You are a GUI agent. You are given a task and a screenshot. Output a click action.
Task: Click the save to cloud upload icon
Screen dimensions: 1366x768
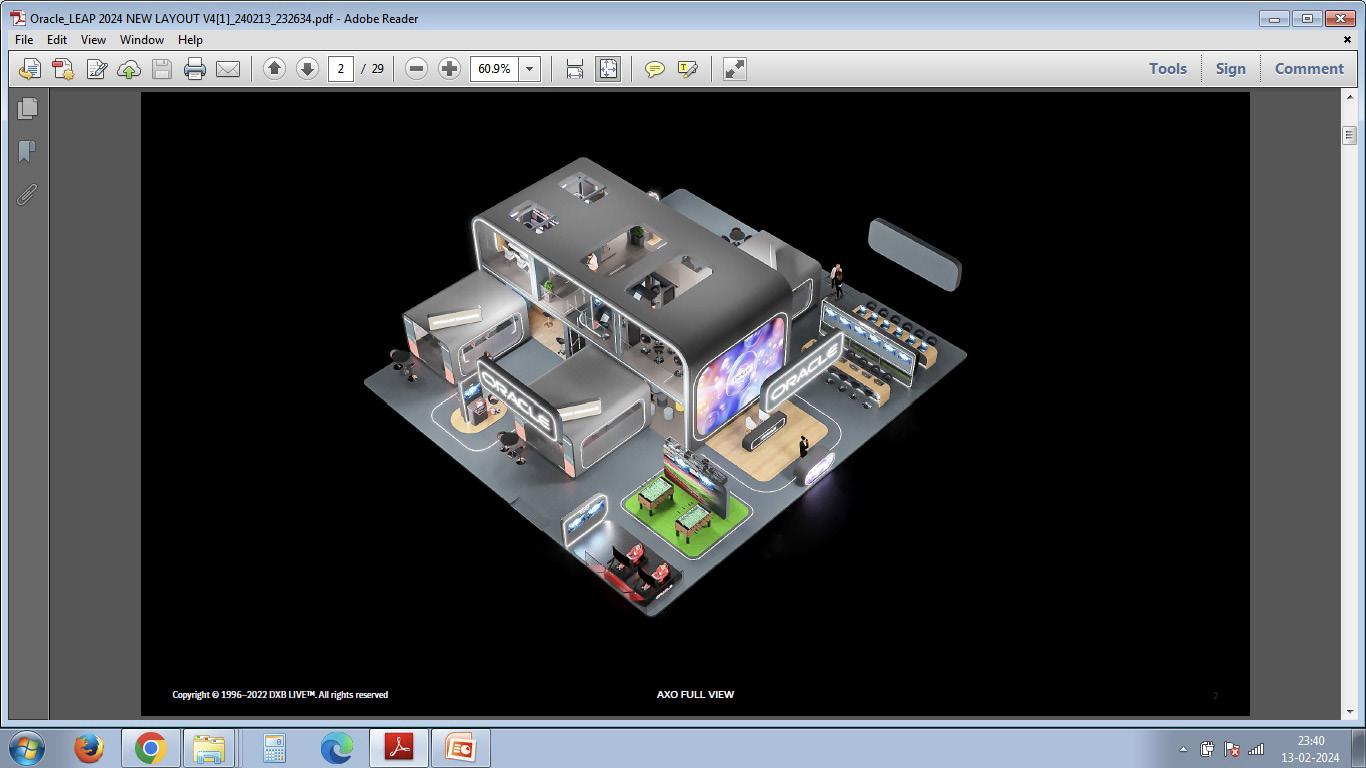(129, 69)
